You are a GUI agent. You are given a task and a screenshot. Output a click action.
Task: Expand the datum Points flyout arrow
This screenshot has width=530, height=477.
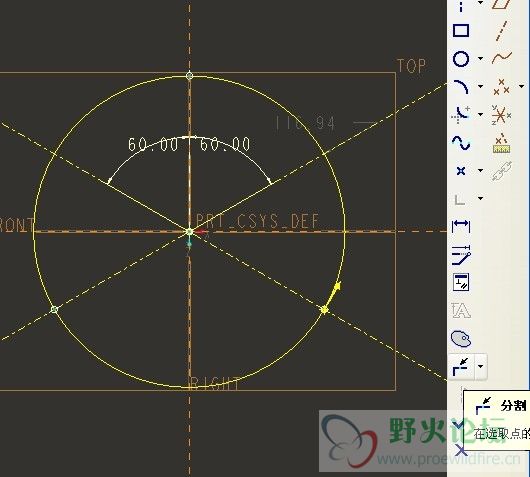[522, 87]
